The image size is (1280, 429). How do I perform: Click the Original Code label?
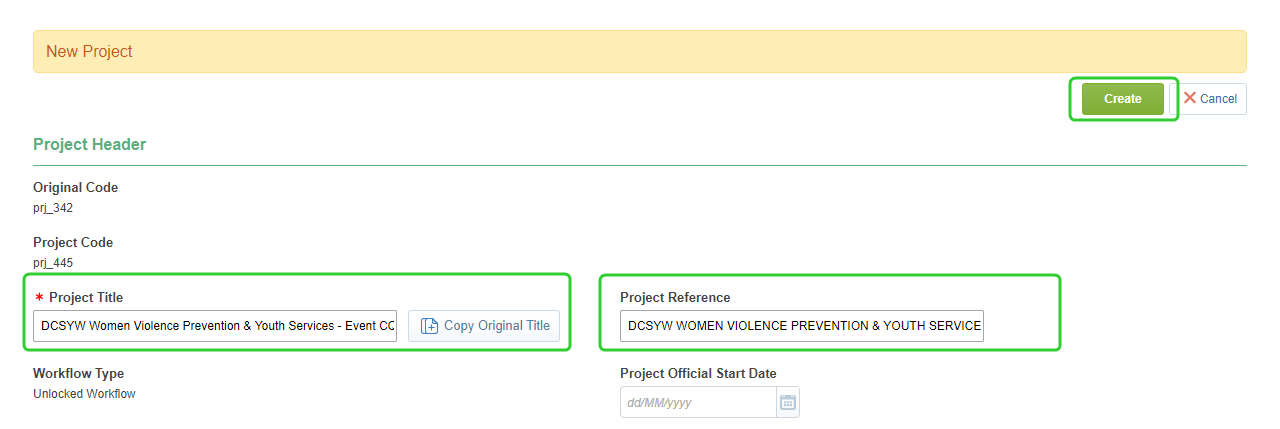(75, 188)
